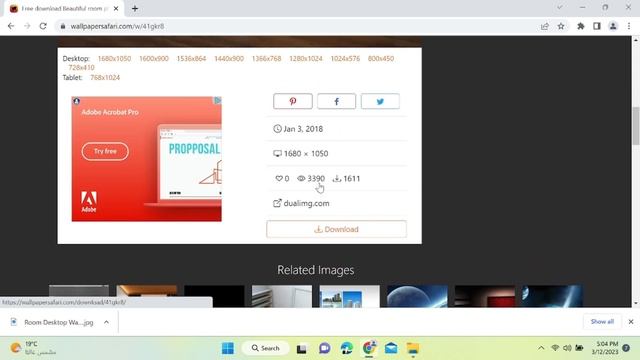
Task: Open the Chrome profile icon
Action: (x=613, y=26)
